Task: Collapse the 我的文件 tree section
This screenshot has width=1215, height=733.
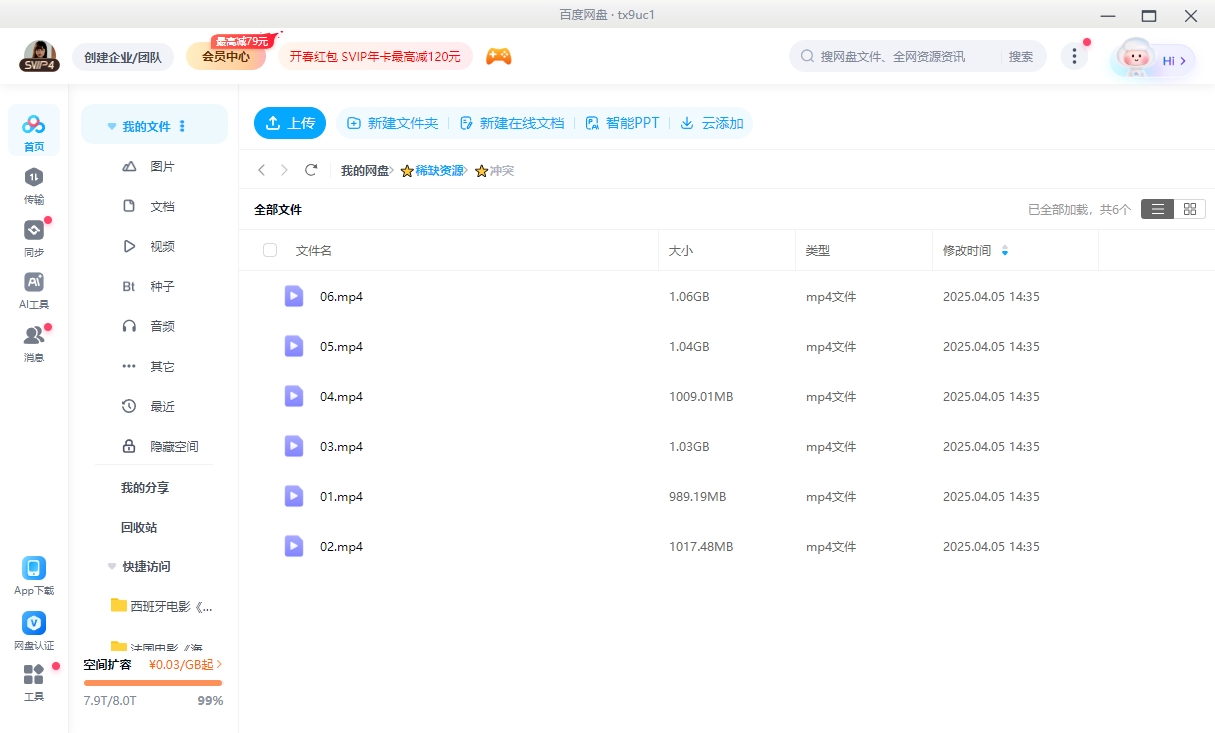Action: [111, 124]
